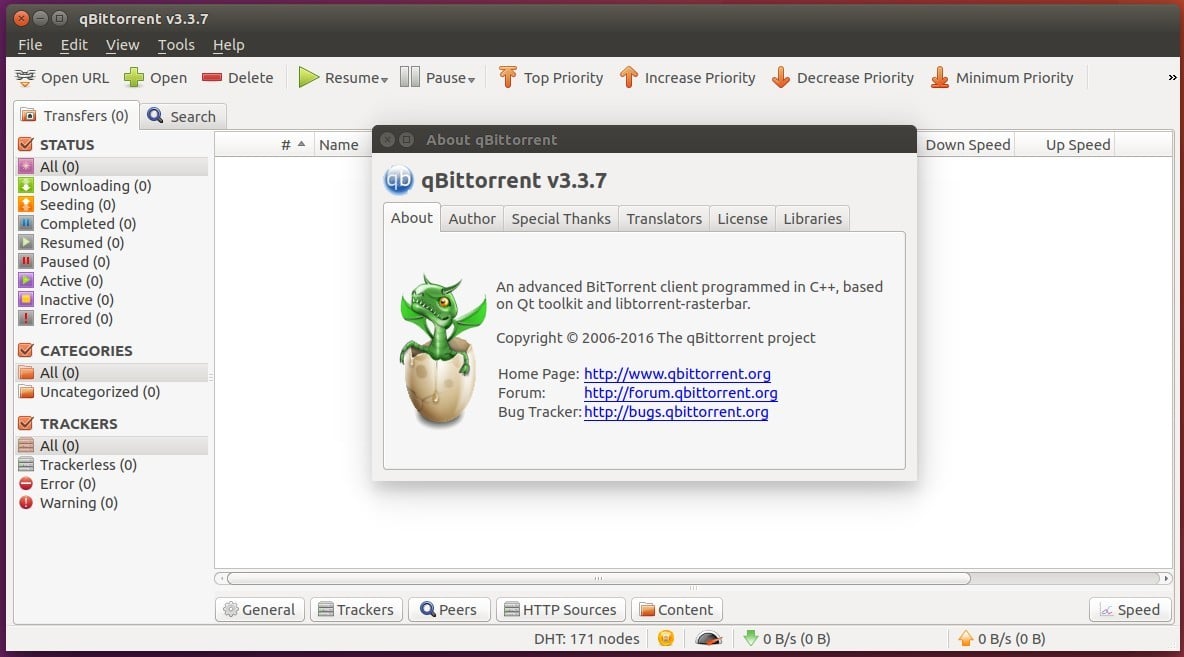This screenshot has width=1184, height=657.
Task: Show the HTTP Sources panel
Action: 560,609
